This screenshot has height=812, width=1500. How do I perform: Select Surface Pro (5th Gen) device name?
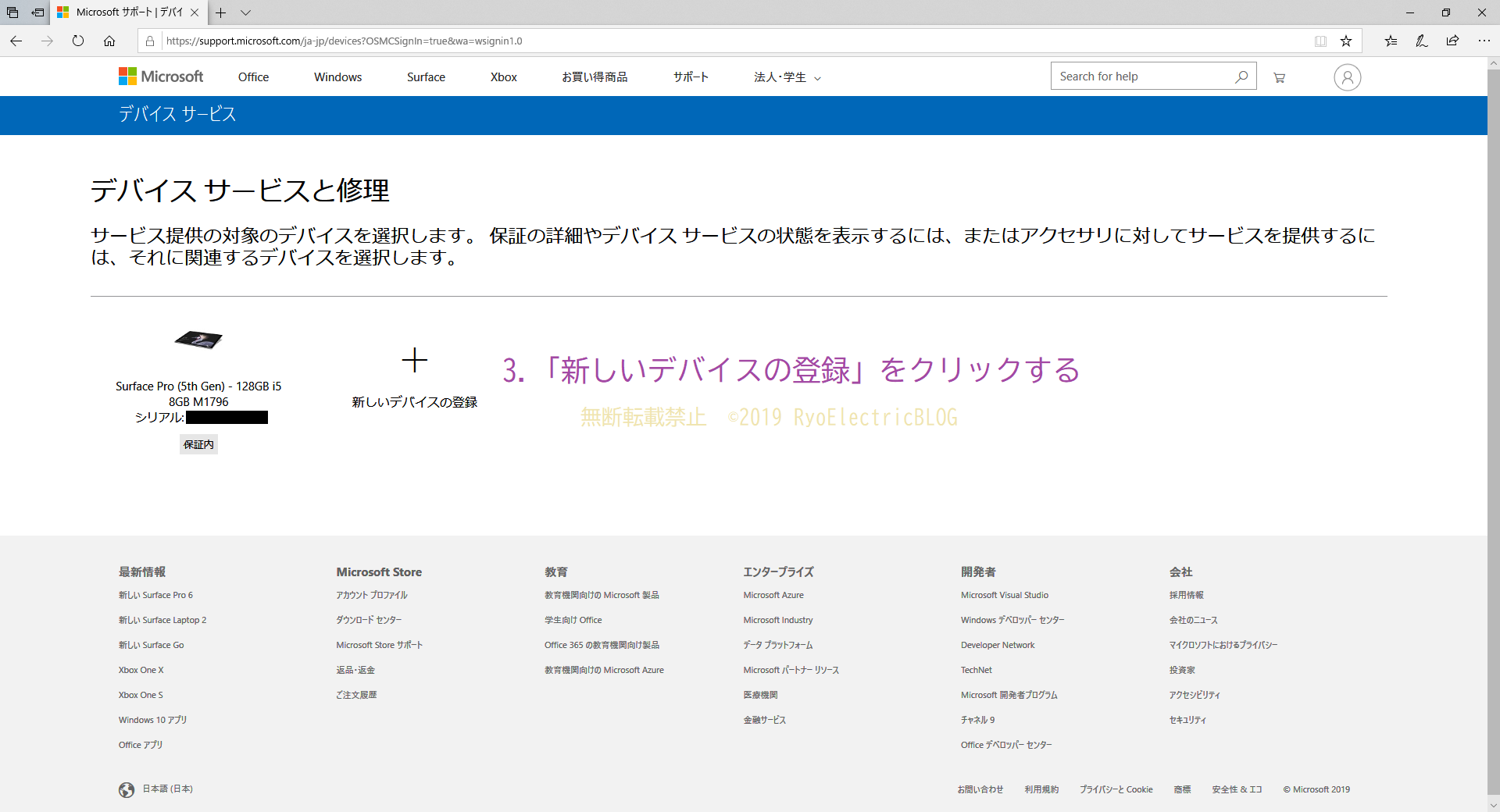[x=198, y=394]
